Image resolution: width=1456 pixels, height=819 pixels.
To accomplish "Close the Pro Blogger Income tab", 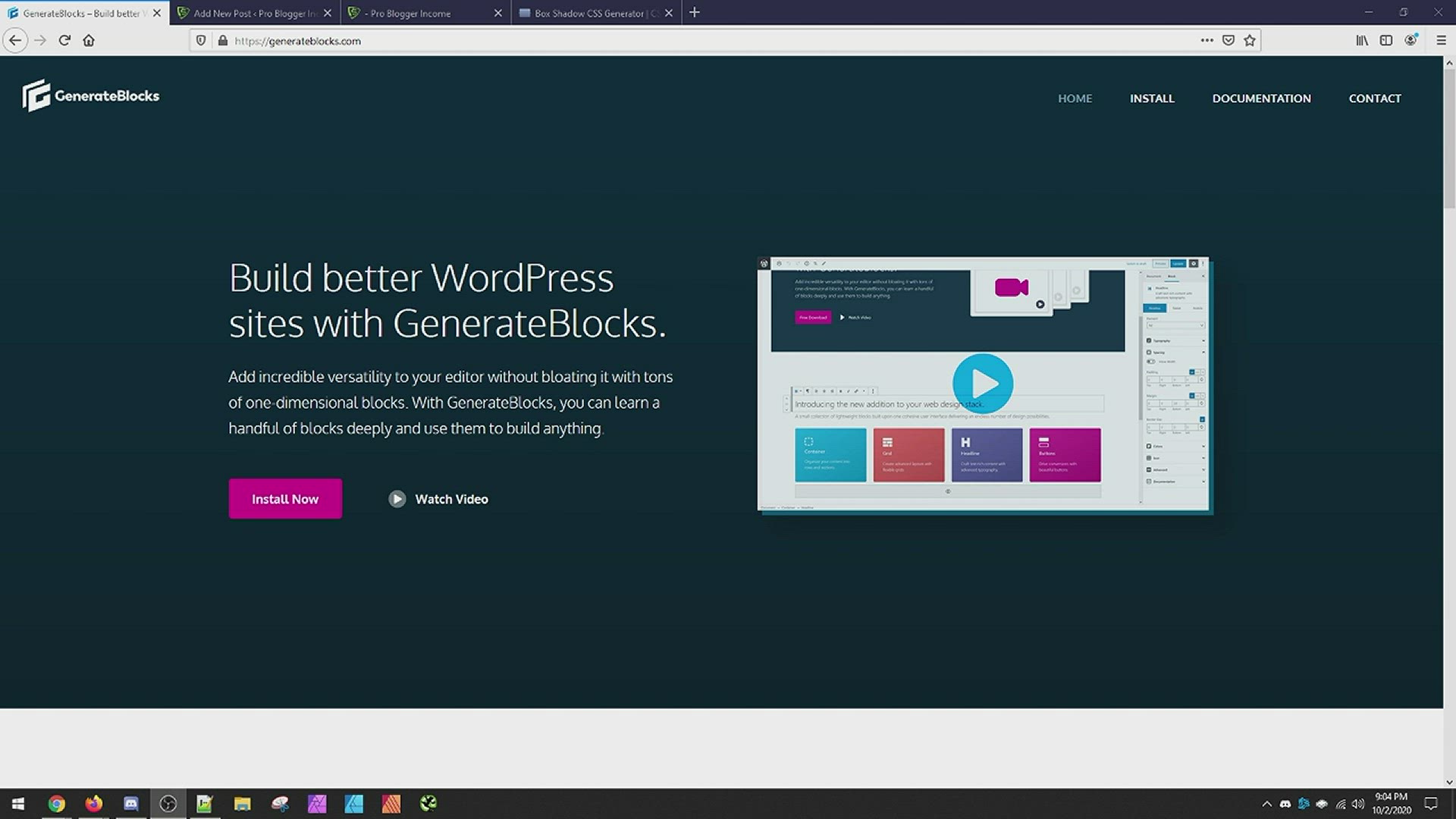I will [x=498, y=13].
